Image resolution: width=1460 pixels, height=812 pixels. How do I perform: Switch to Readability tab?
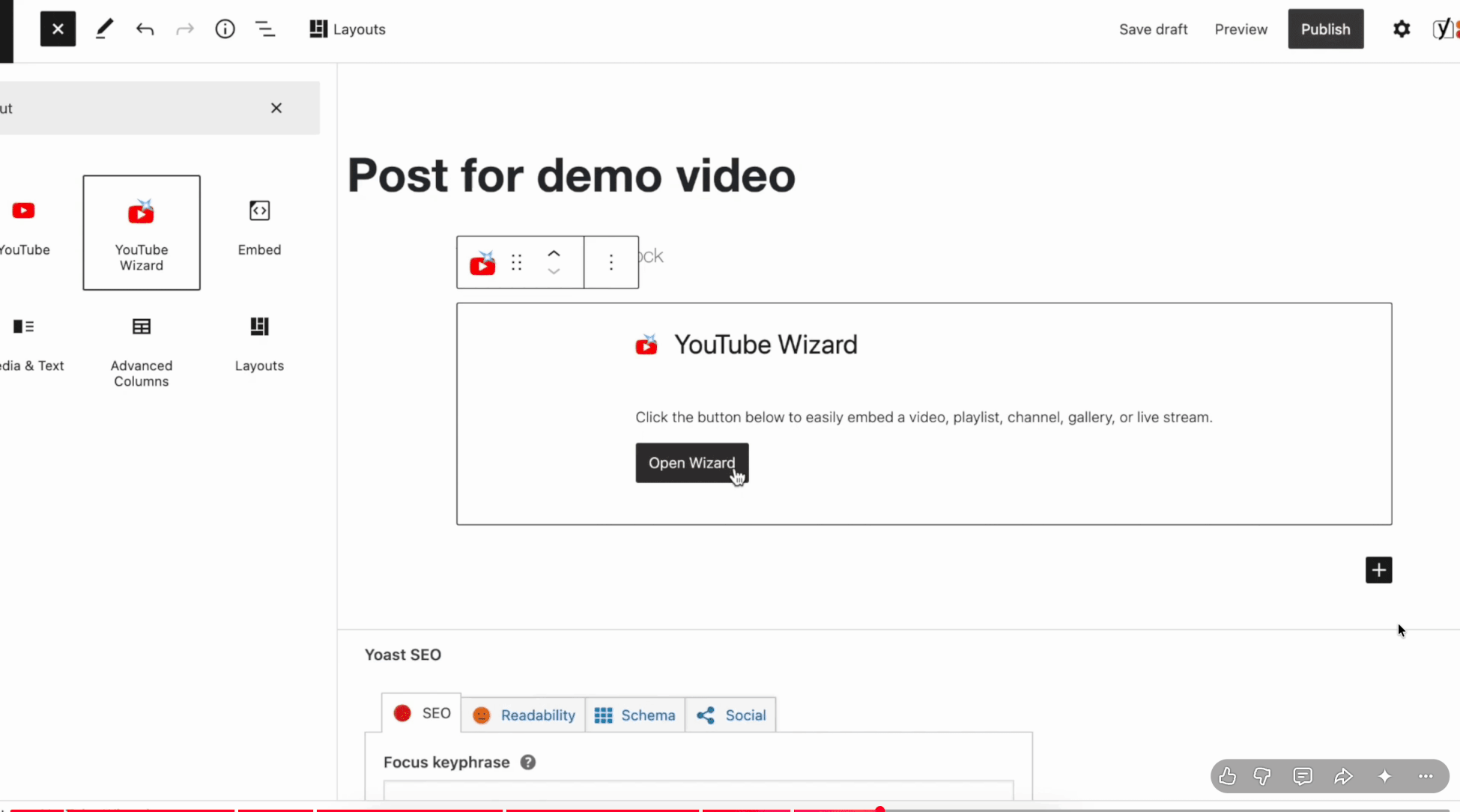click(x=524, y=715)
